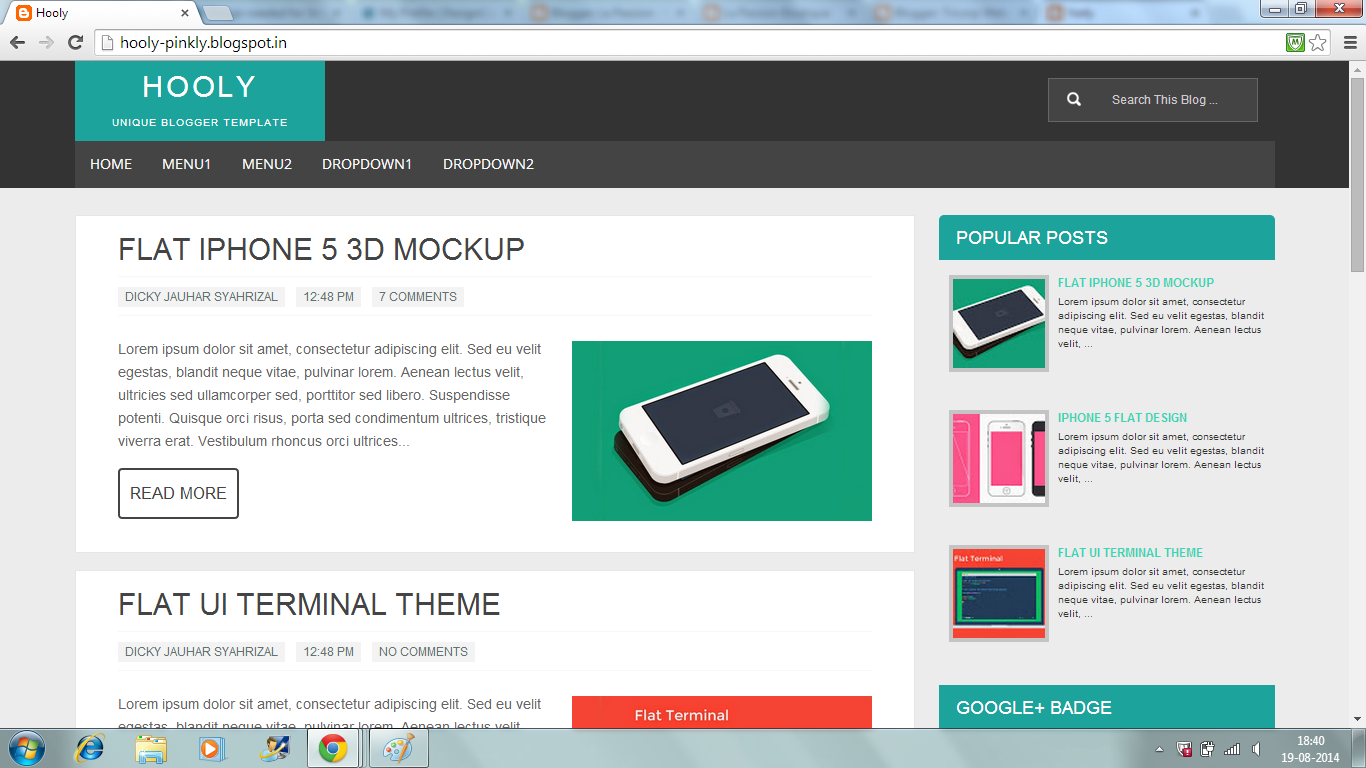Image resolution: width=1366 pixels, height=768 pixels.
Task: Open Paint from the taskbar
Action: [x=398, y=747]
